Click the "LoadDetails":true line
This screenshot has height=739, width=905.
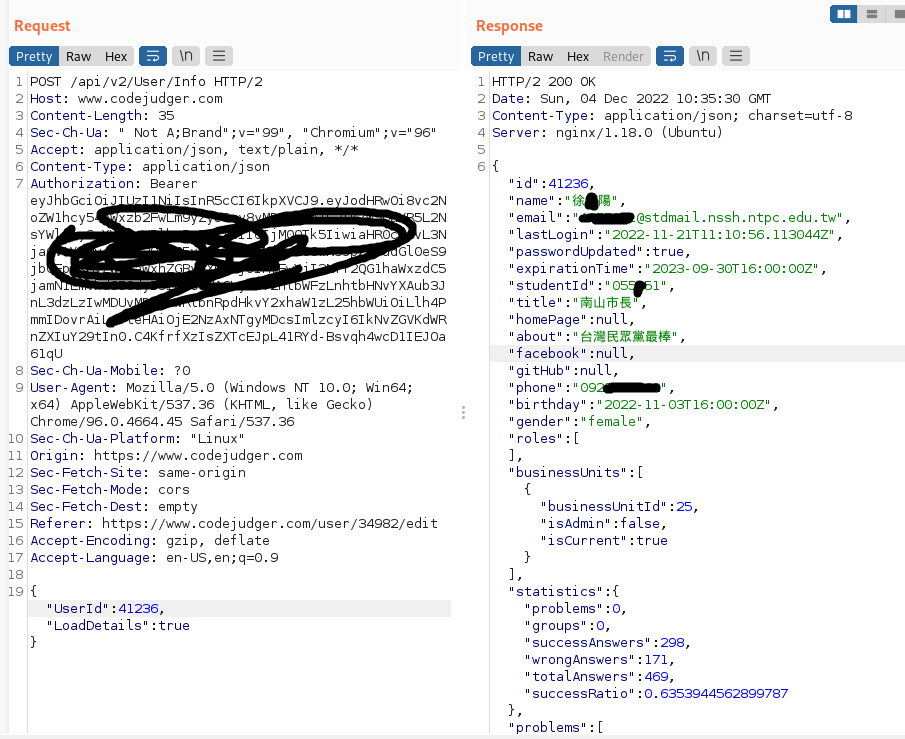click(118, 625)
